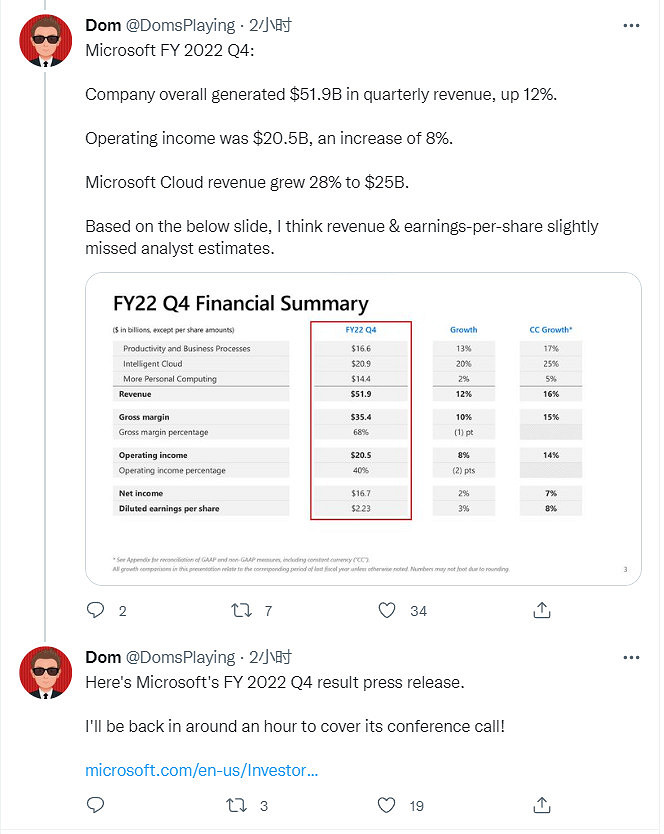Open Dom's profile from first tweet name
The image size is (664, 834).
[103, 25]
